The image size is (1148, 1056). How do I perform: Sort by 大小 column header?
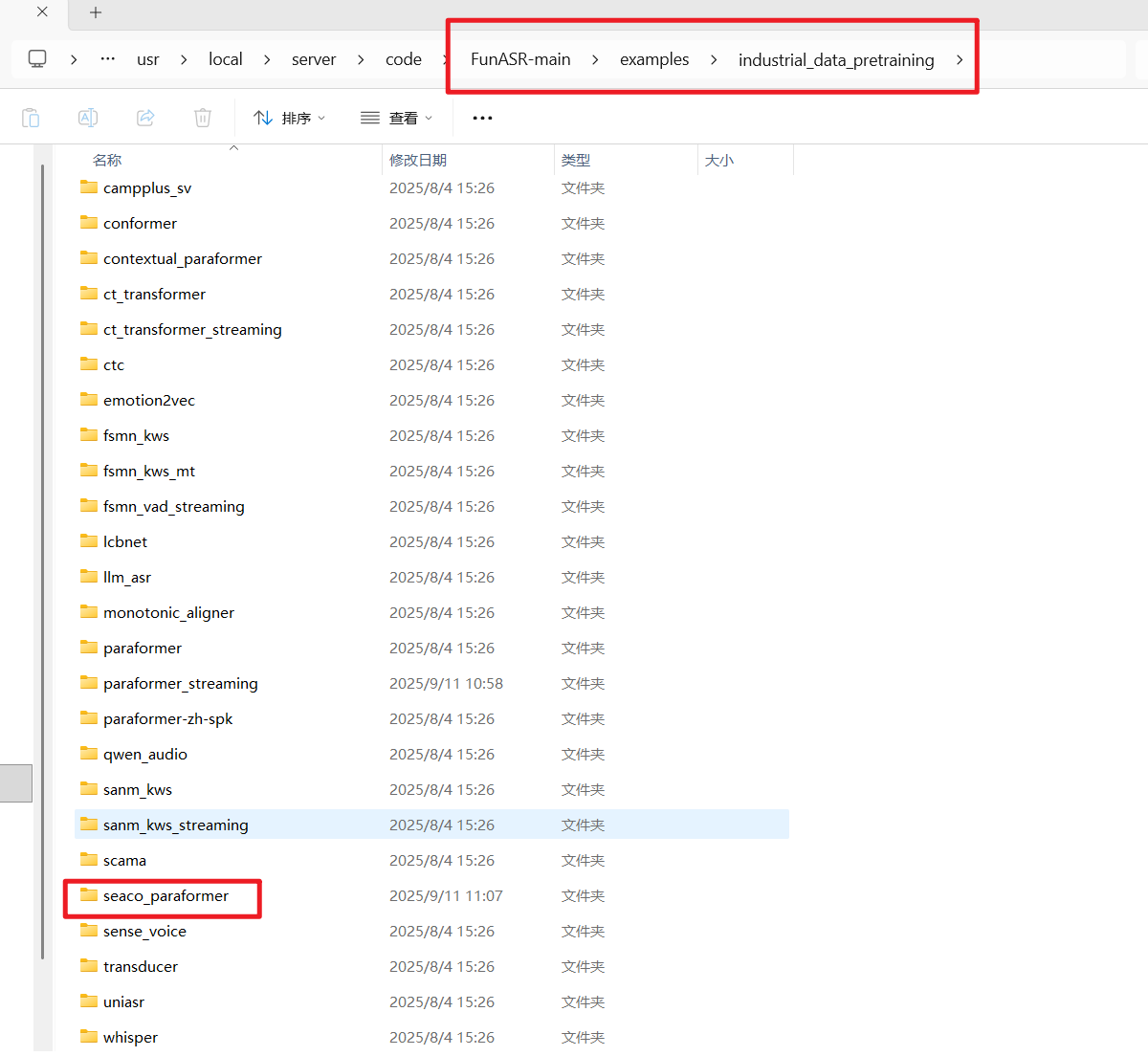pyautogui.click(x=719, y=160)
